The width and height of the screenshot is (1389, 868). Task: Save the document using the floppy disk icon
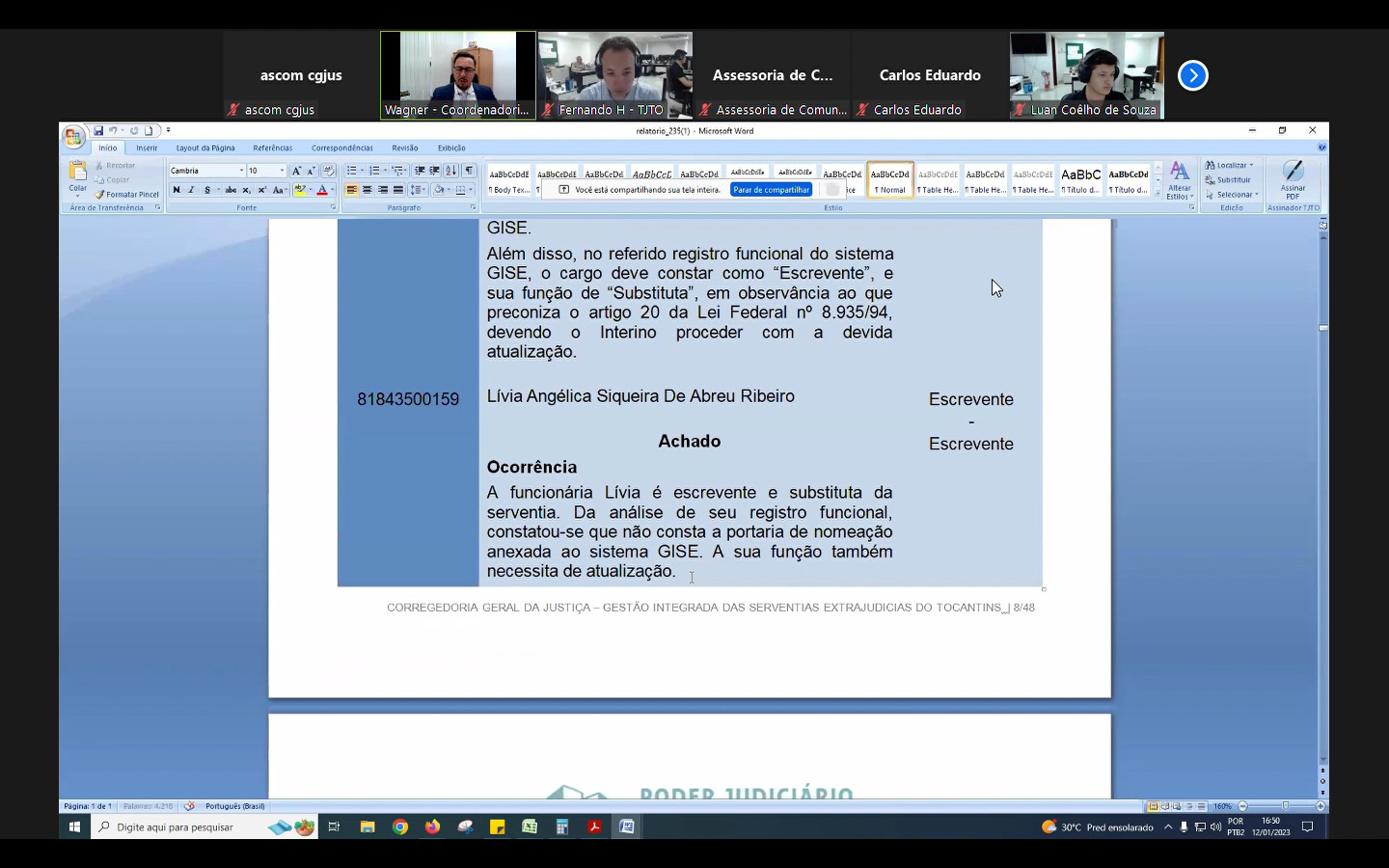click(x=98, y=131)
